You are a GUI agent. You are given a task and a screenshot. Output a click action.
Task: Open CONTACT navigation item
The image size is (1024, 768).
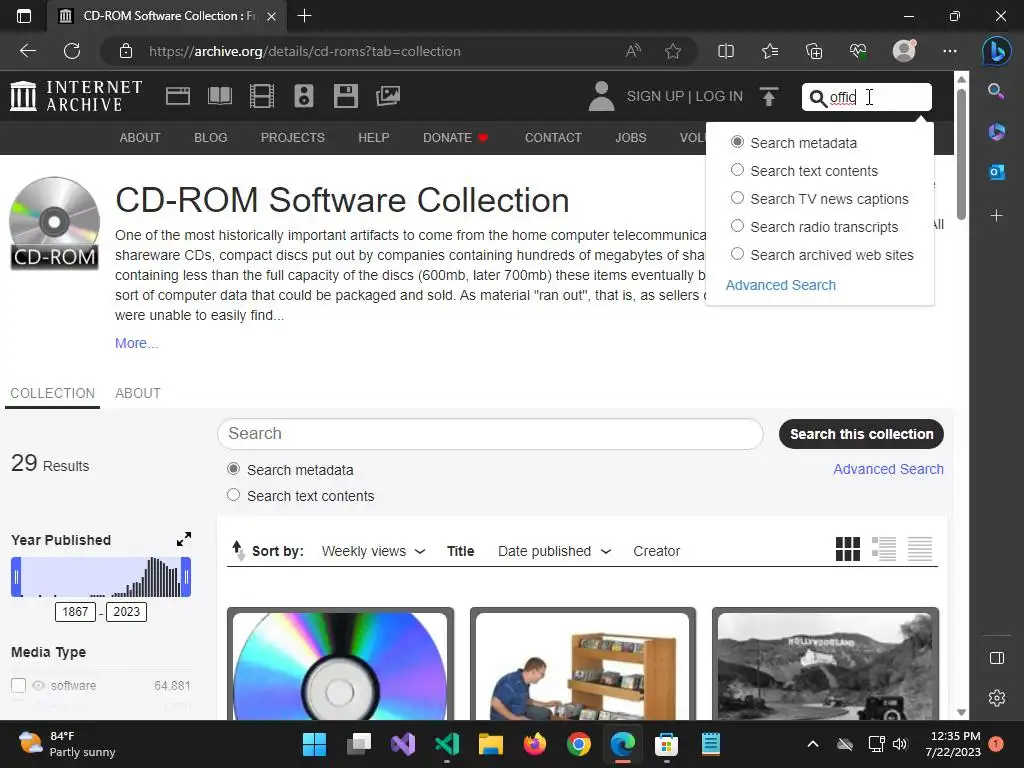(553, 137)
